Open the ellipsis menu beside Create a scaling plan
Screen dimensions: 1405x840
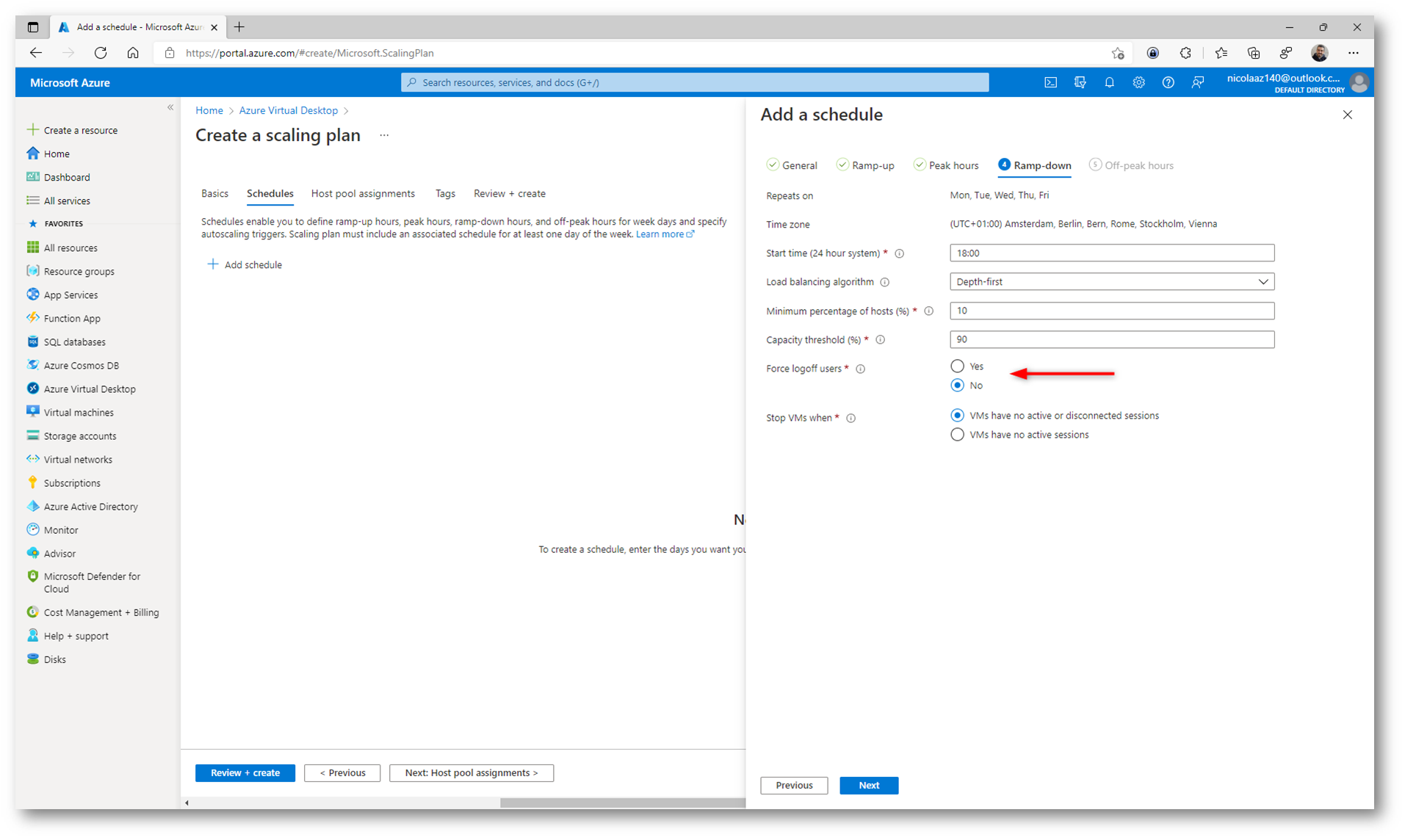[384, 135]
